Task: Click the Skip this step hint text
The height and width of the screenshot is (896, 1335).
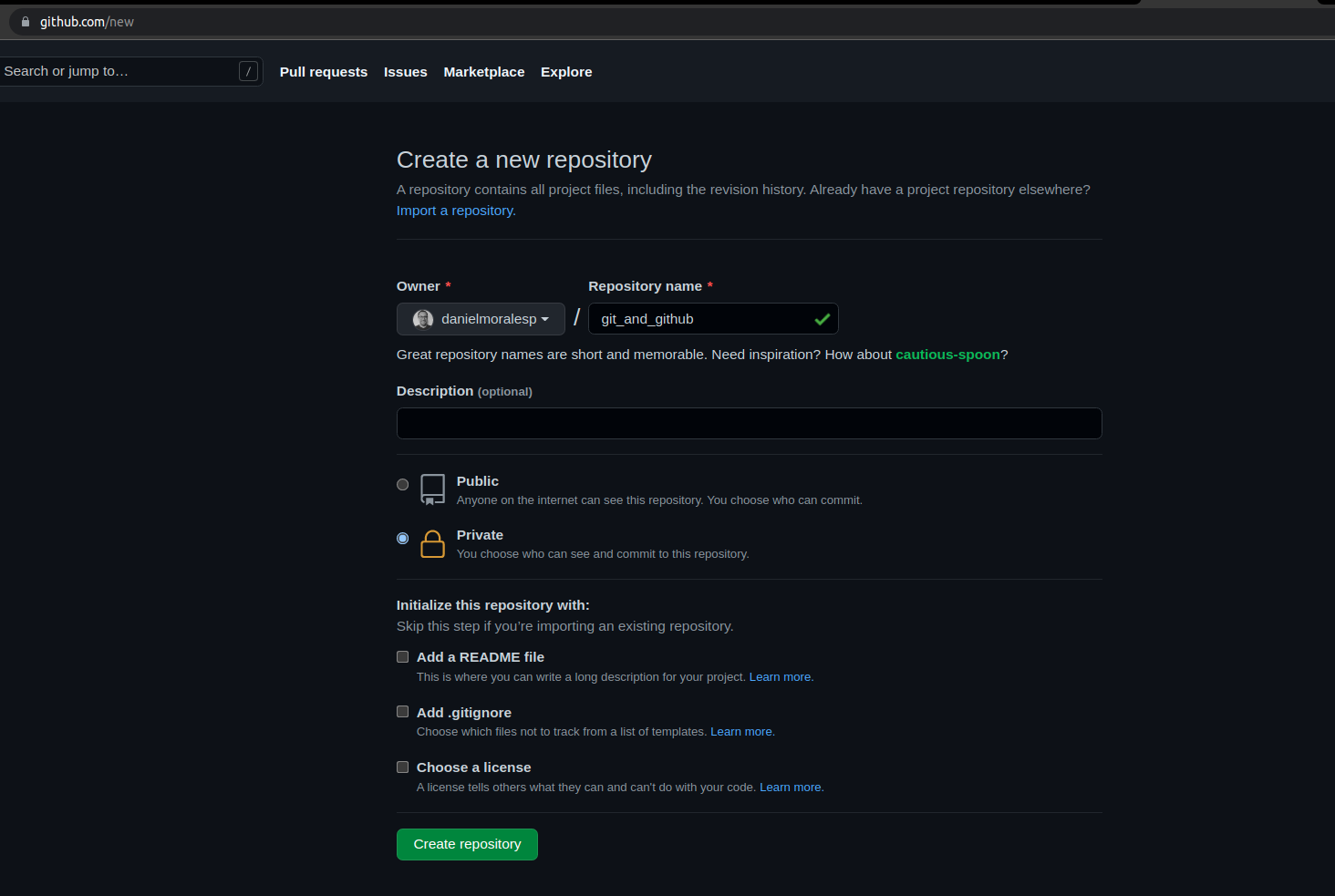Action: [565, 626]
